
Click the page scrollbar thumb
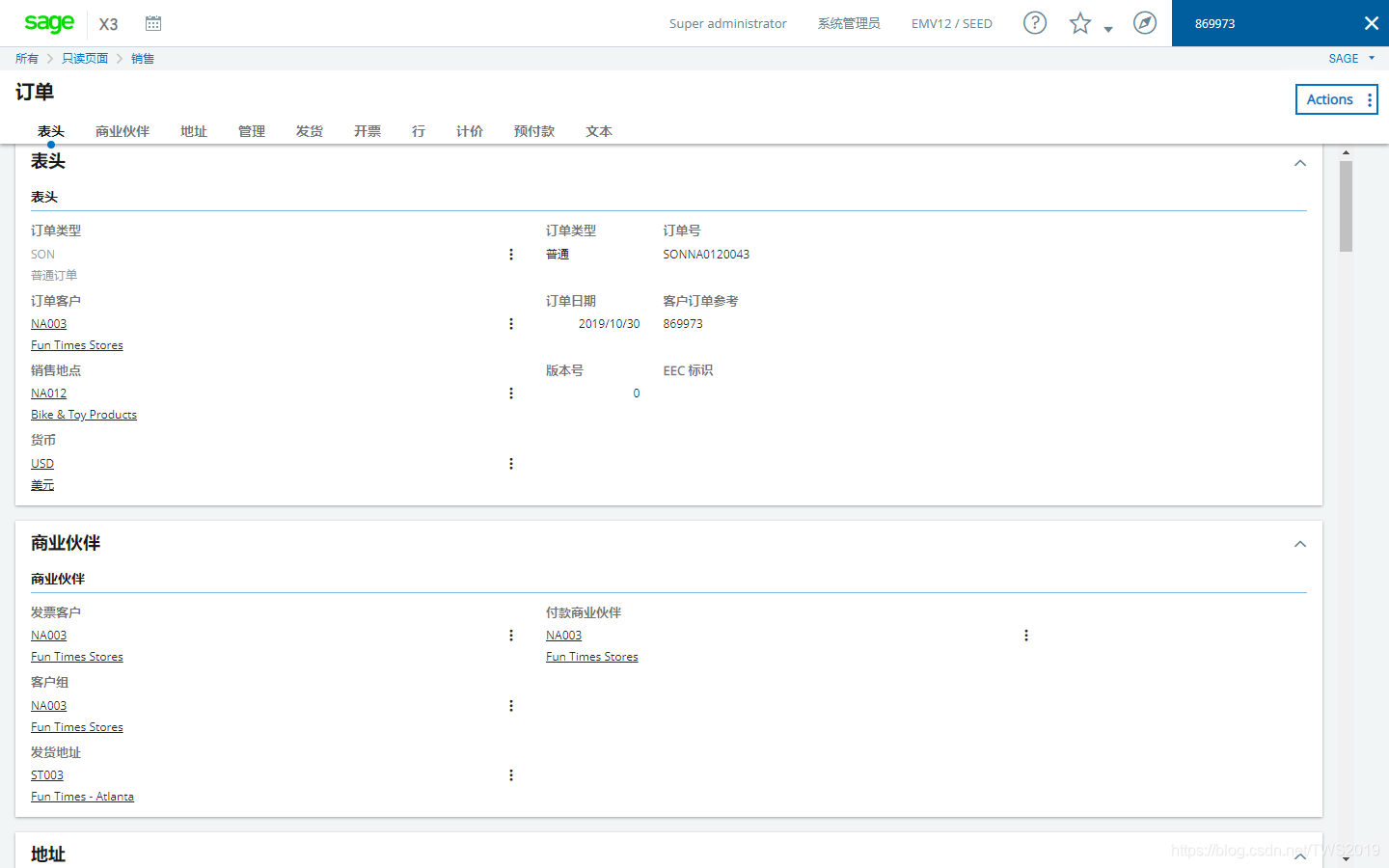1346,206
